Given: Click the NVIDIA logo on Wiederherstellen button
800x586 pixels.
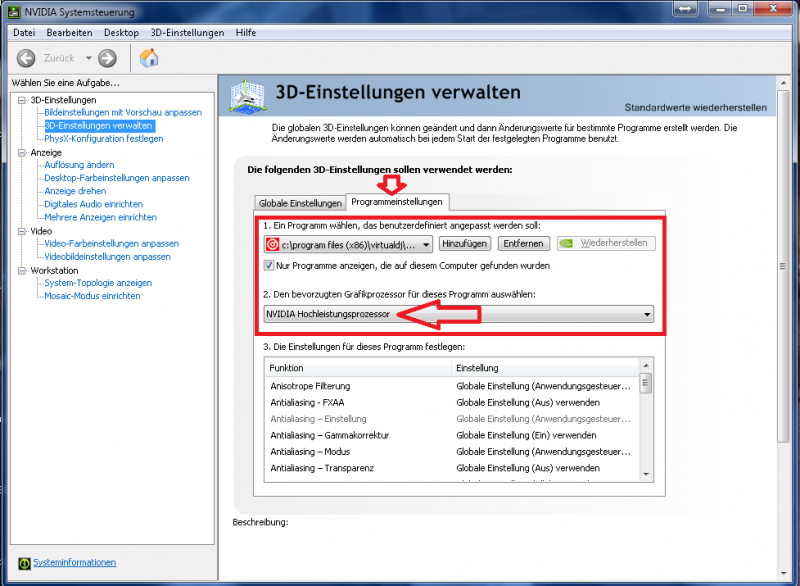Looking at the screenshot, I should click(x=566, y=244).
